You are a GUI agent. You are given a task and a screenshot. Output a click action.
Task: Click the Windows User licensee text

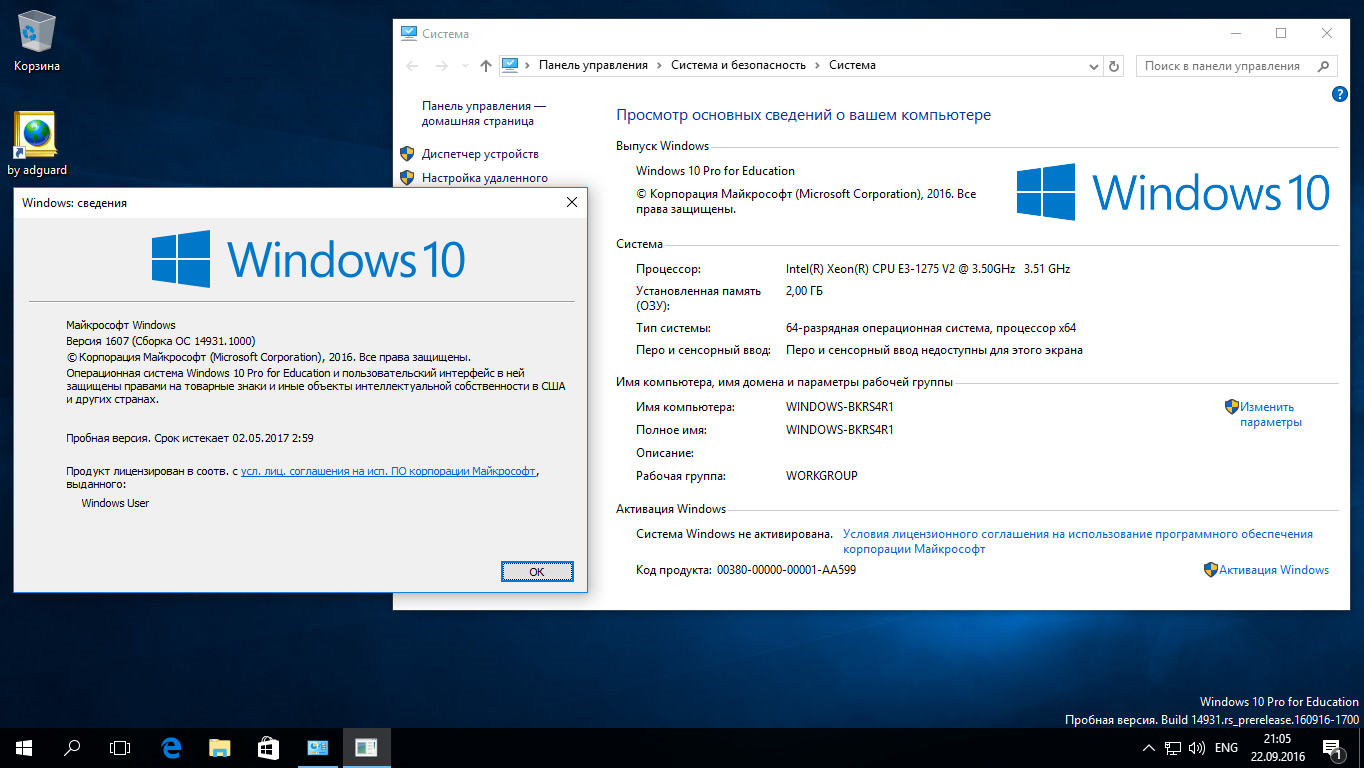pyautogui.click(x=115, y=503)
